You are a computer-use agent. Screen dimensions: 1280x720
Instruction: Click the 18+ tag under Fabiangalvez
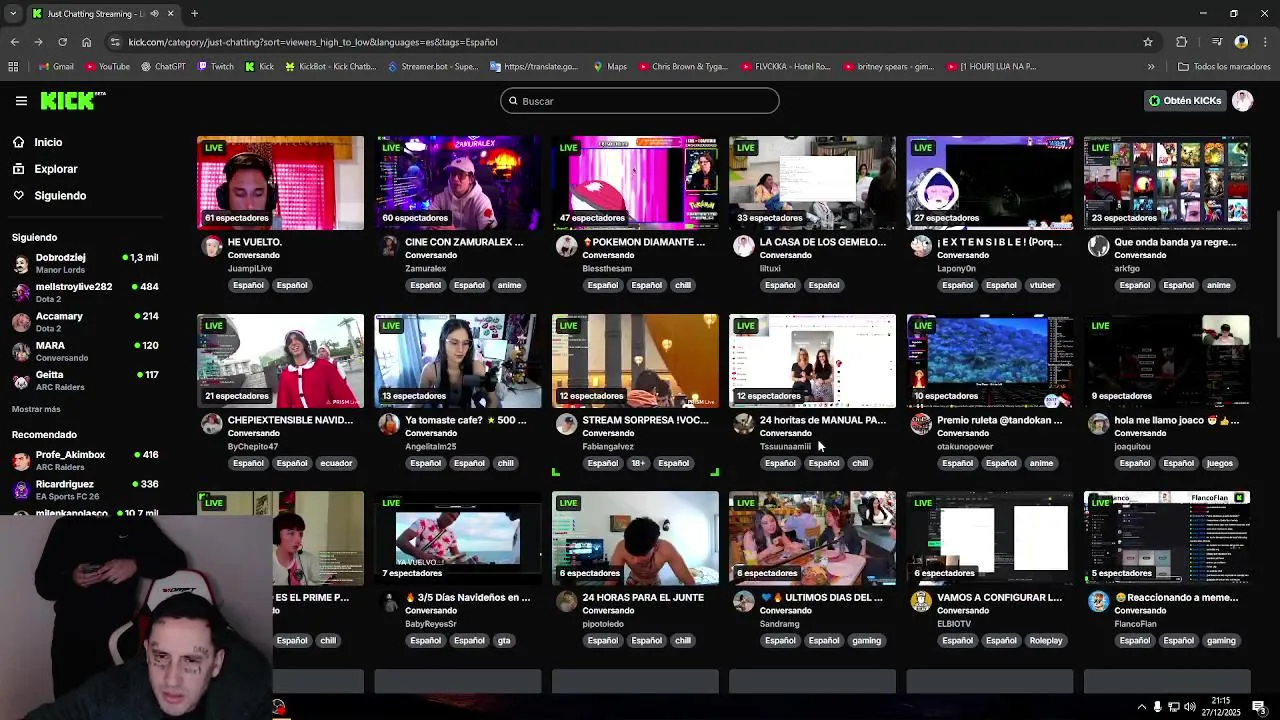coord(639,463)
